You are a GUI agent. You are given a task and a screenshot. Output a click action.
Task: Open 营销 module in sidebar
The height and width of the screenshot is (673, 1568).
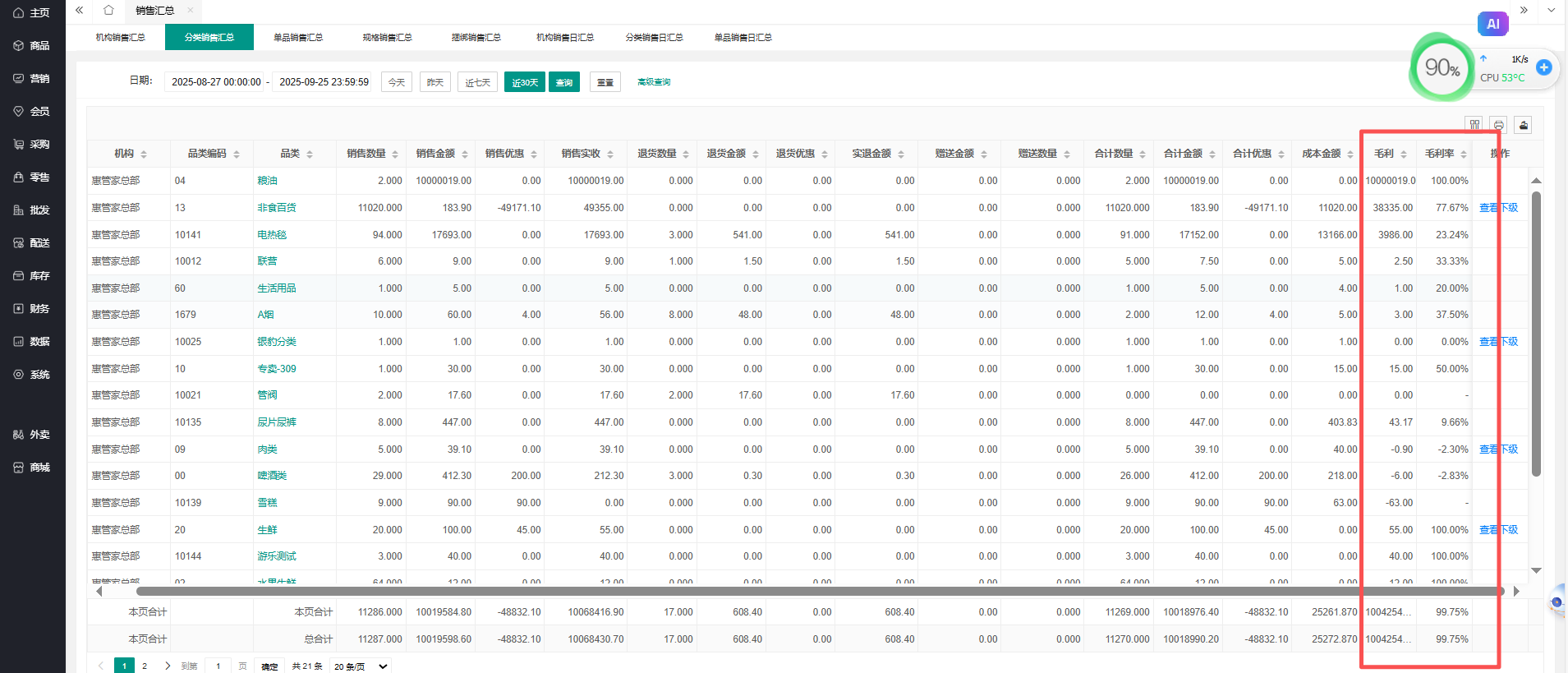[x=32, y=79]
